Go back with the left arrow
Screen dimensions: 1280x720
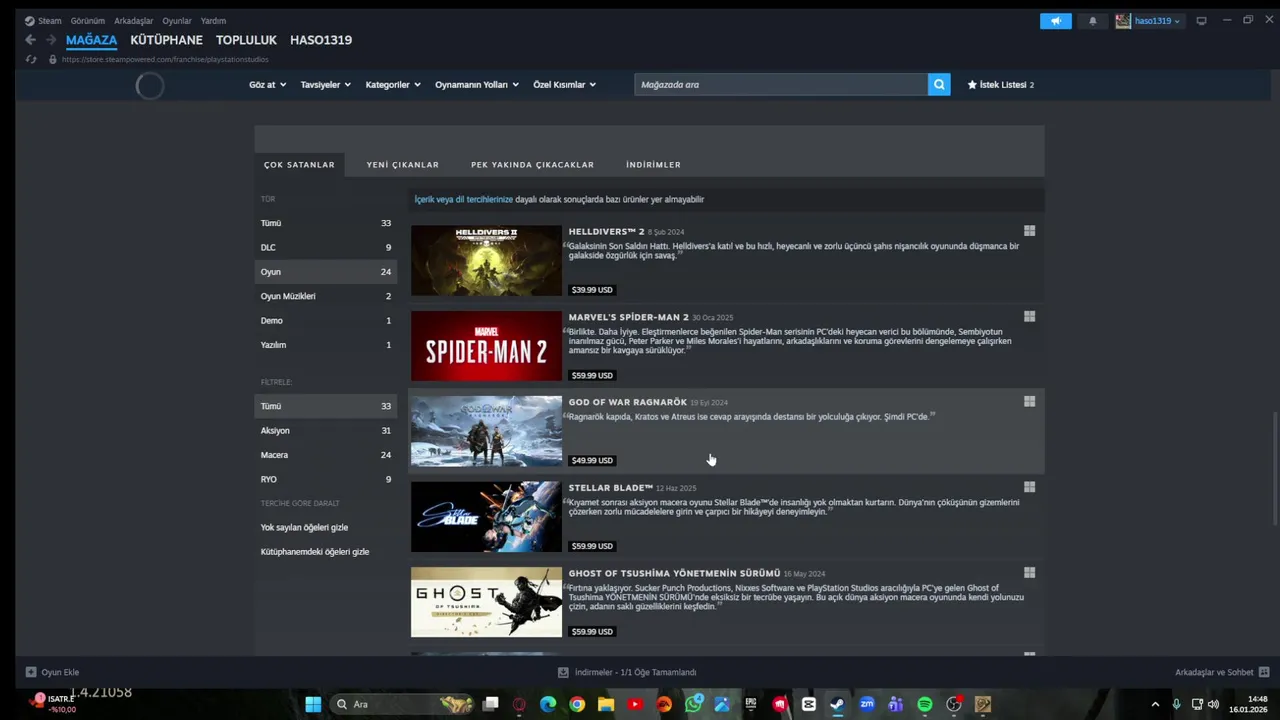(30, 40)
